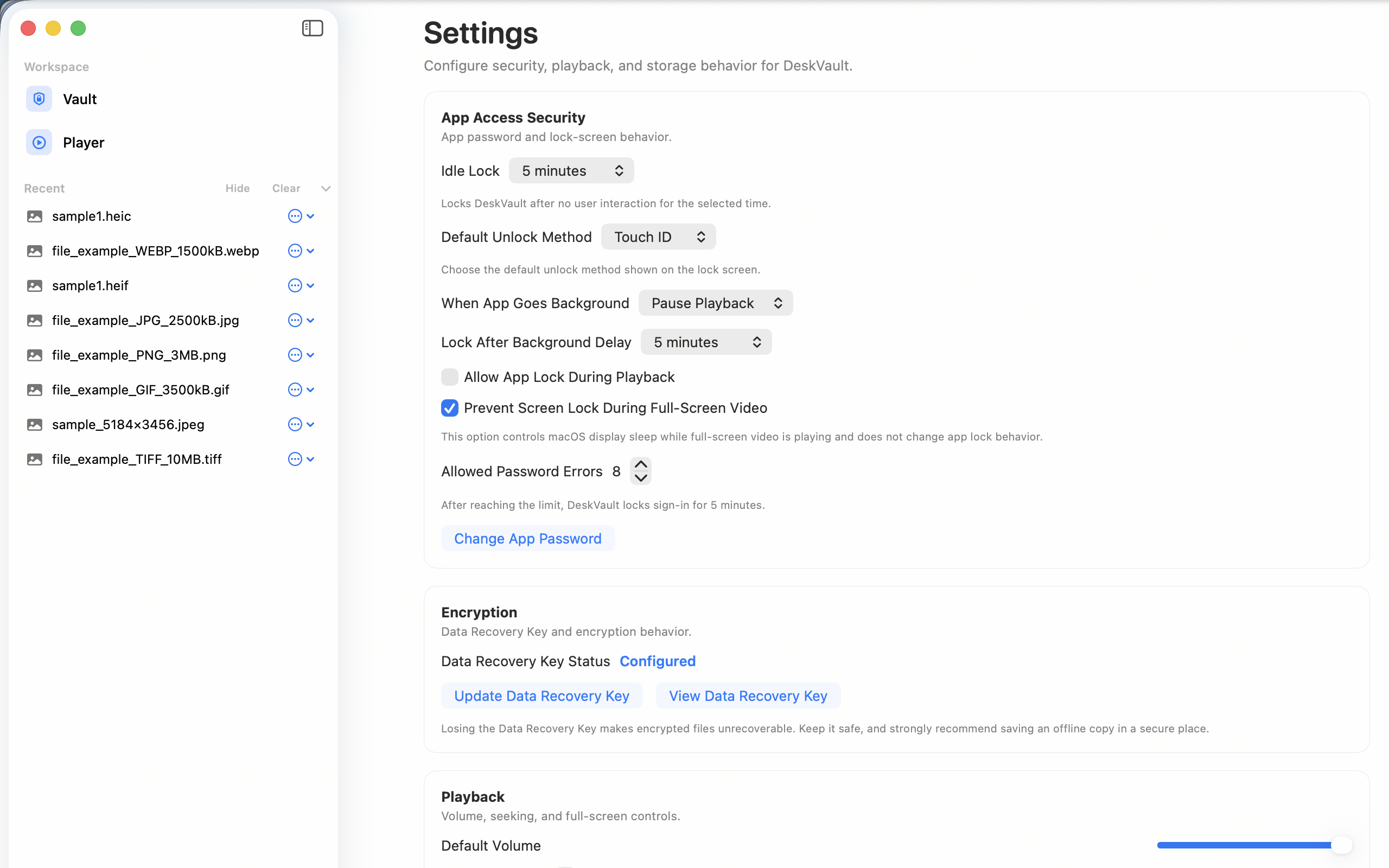
Task: Click the image thumbnail icon beside sample1.heif
Action: tap(34, 285)
